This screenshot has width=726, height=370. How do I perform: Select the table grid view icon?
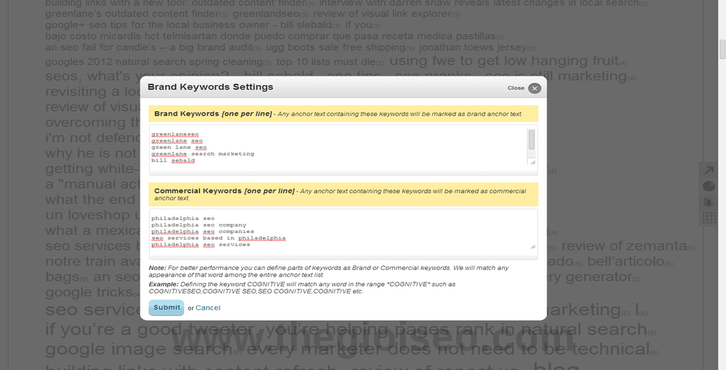pyautogui.click(x=709, y=218)
